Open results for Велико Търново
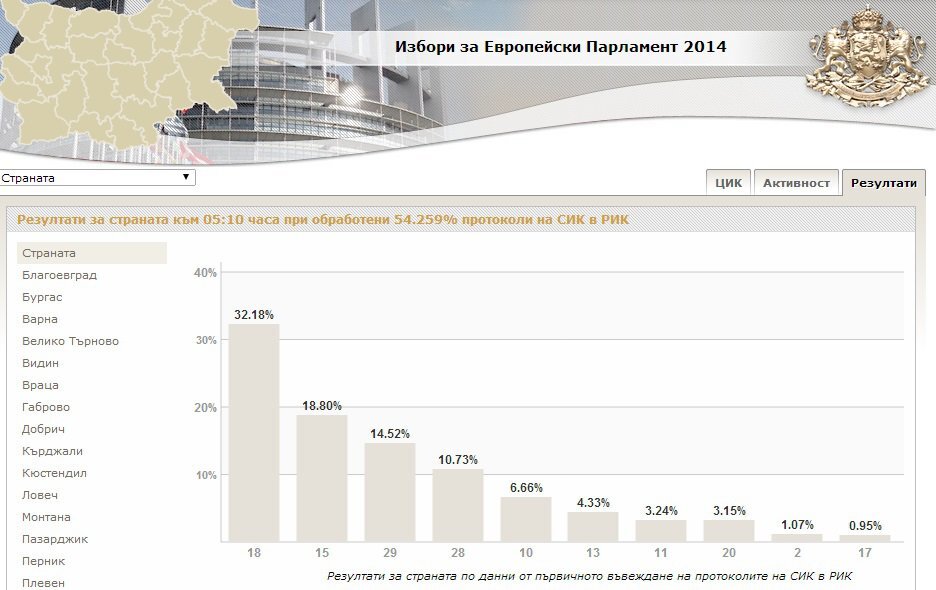 click(70, 342)
